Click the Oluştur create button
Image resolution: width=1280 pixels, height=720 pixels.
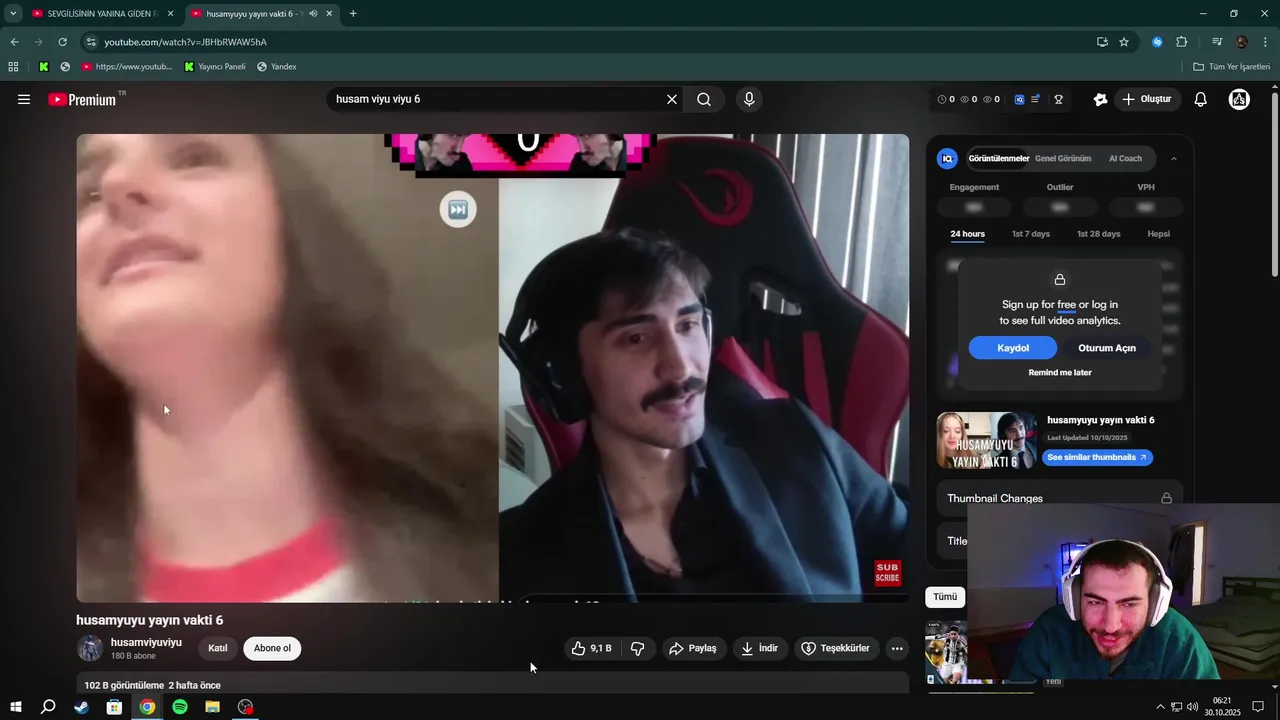point(1147,99)
